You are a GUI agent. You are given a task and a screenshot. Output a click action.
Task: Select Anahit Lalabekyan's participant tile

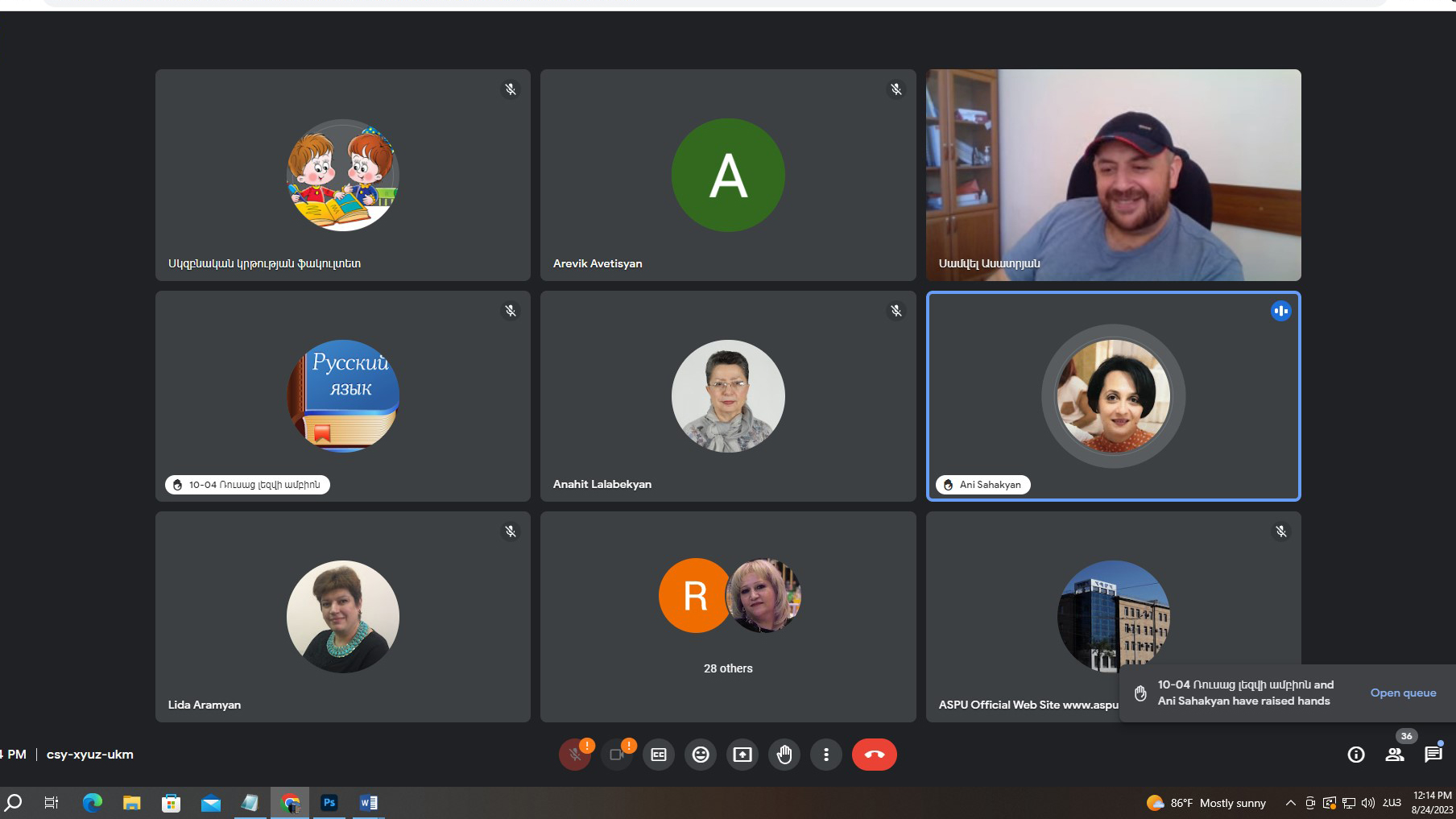[x=728, y=396]
